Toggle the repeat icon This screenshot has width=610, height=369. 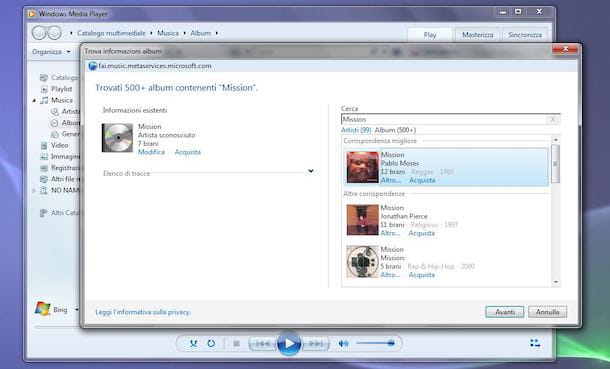coord(211,343)
